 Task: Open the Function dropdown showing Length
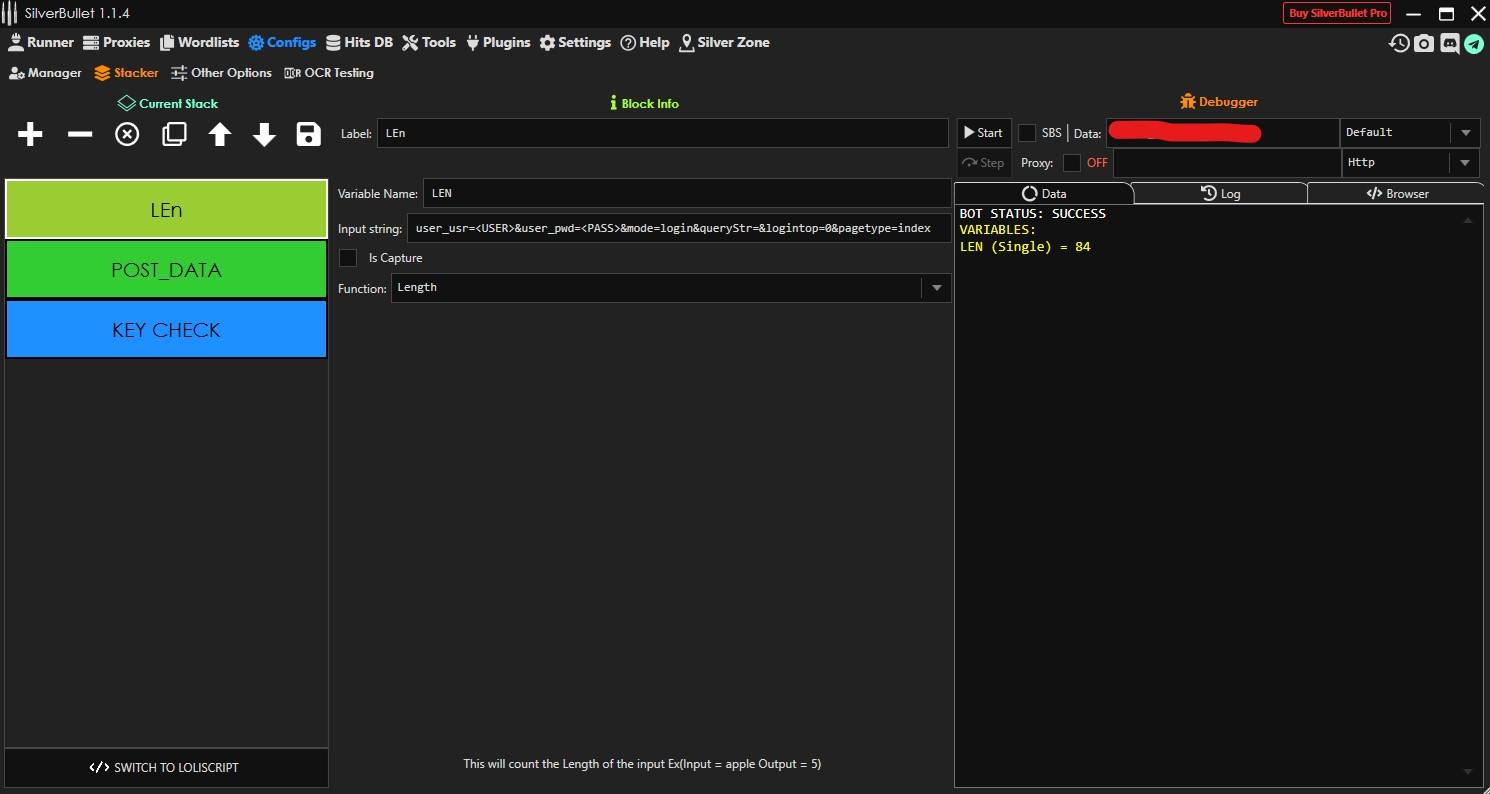tap(671, 288)
